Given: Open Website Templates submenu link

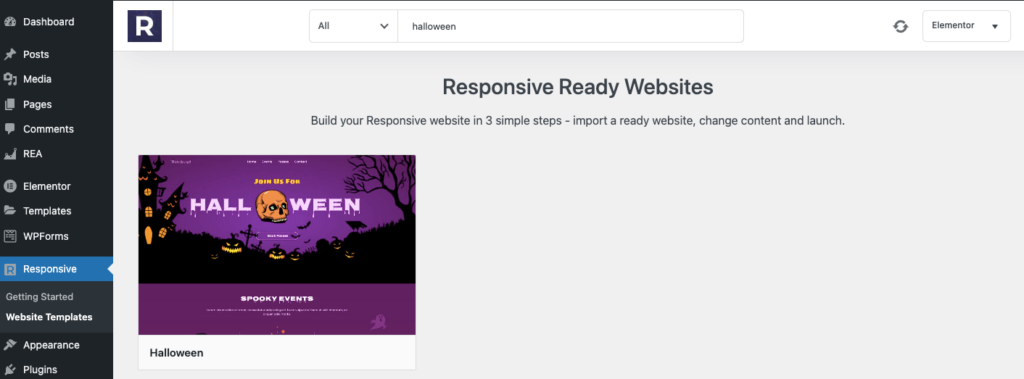Looking at the screenshot, I should pos(49,318).
